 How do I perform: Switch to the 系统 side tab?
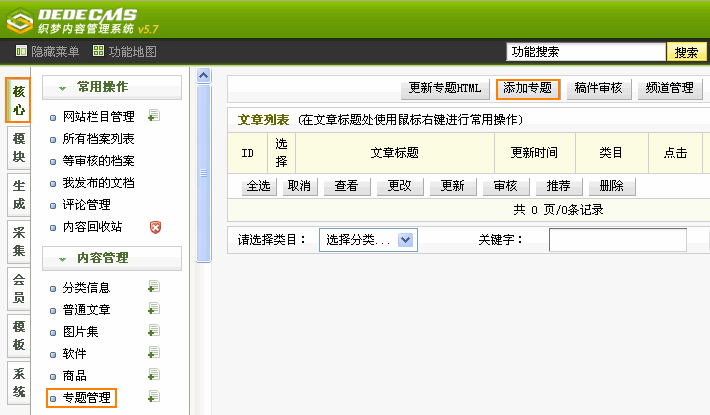click(x=18, y=381)
